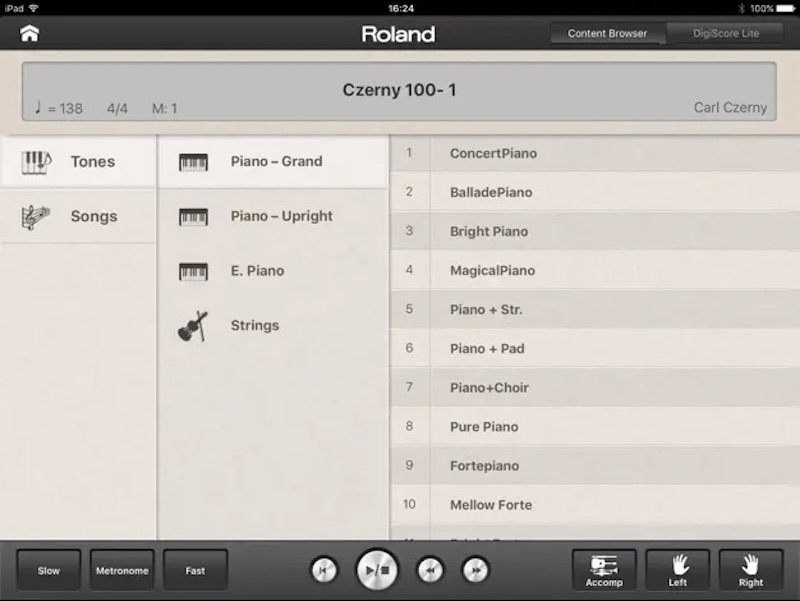Fast-forward the song
The height and width of the screenshot is (601, 800).
click(x=476, y=570)
